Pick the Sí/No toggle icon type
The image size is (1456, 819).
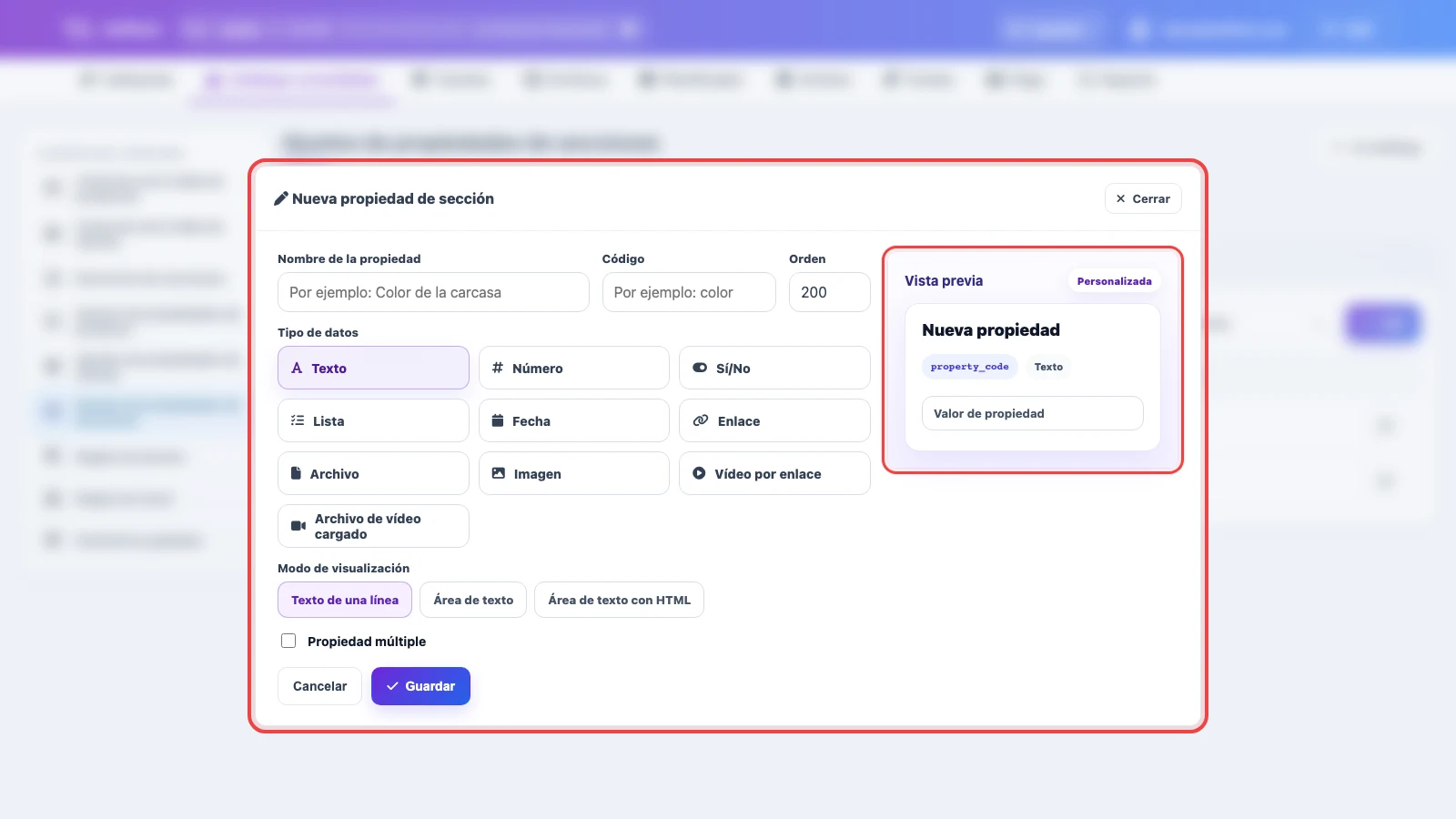click(x=700, y=369)
